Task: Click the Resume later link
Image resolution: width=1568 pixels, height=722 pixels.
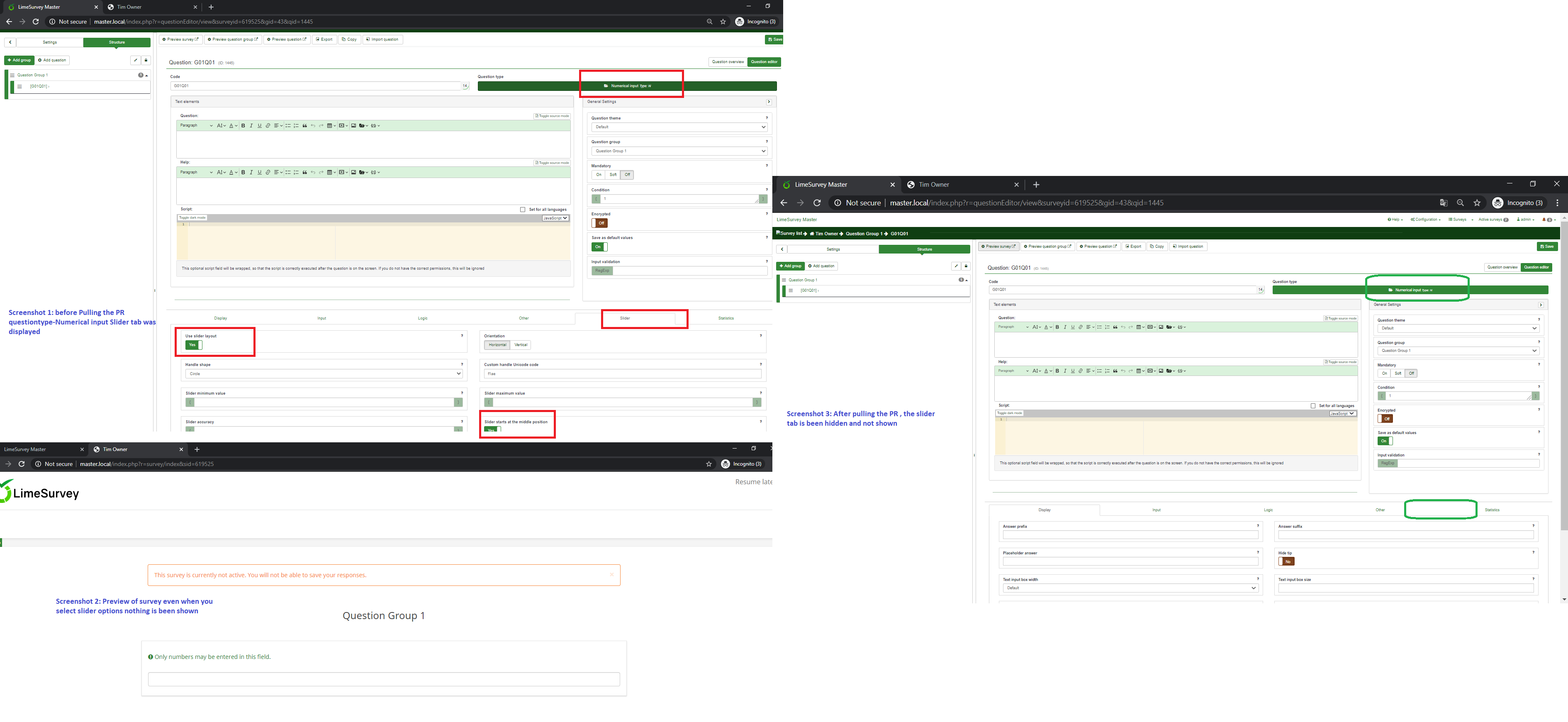Action: [753, 481]
